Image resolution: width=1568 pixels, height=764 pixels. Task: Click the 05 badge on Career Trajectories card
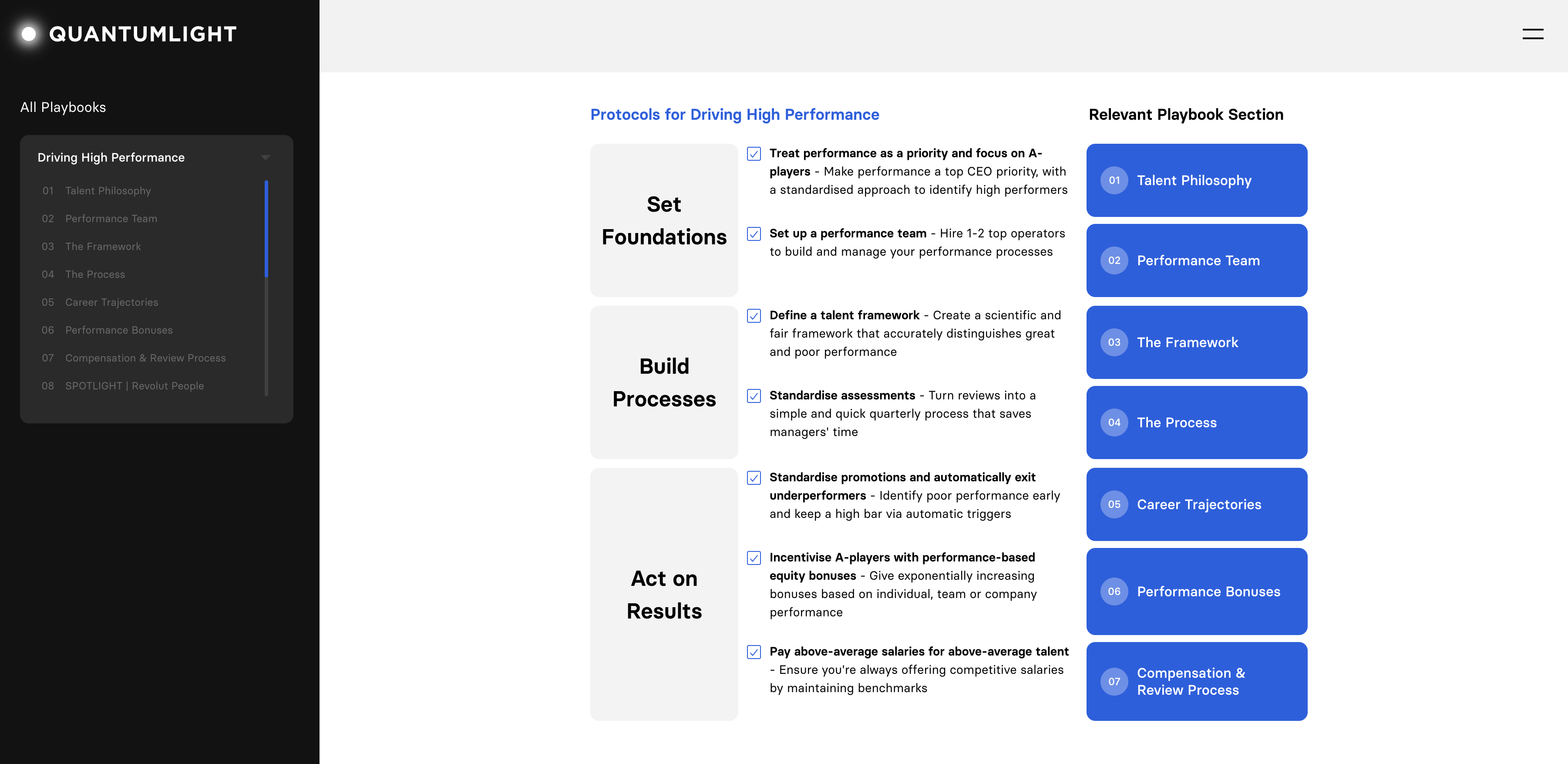pos(1114,504)
